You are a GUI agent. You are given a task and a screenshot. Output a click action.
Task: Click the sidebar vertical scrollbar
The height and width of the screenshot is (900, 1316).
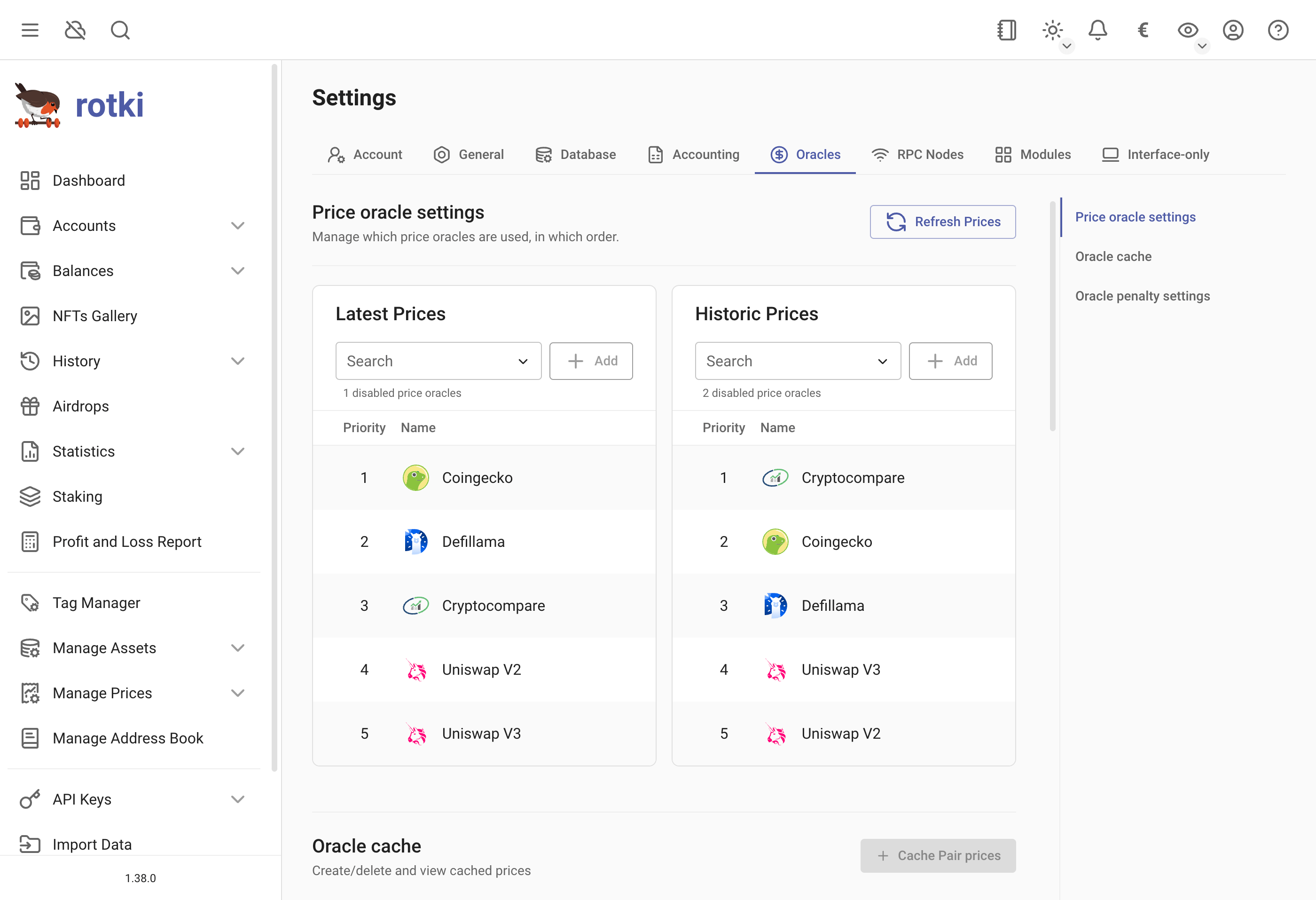pos(274,418)
